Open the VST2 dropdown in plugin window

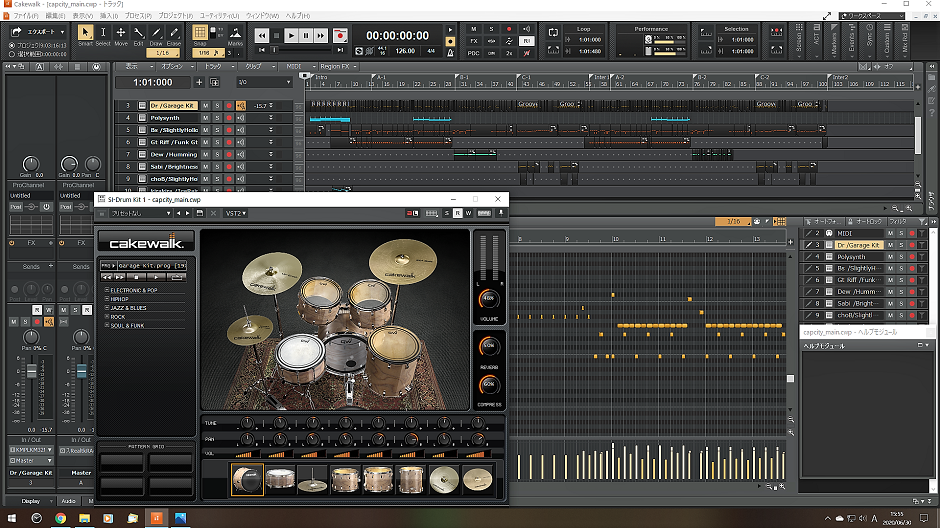coord(236,213)
